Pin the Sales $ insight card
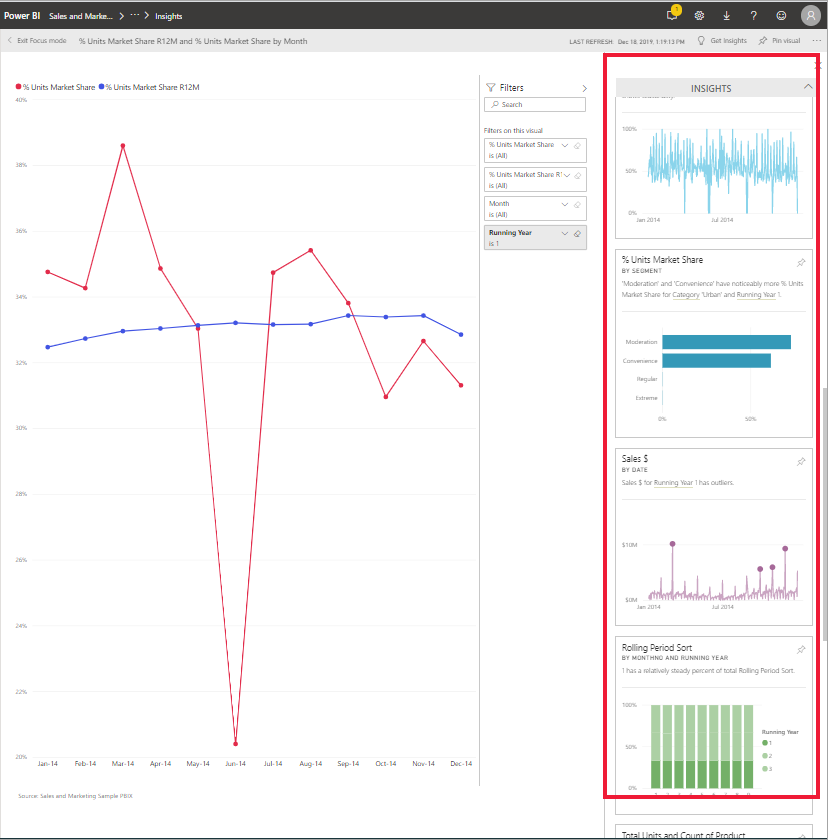 (801, 461)
